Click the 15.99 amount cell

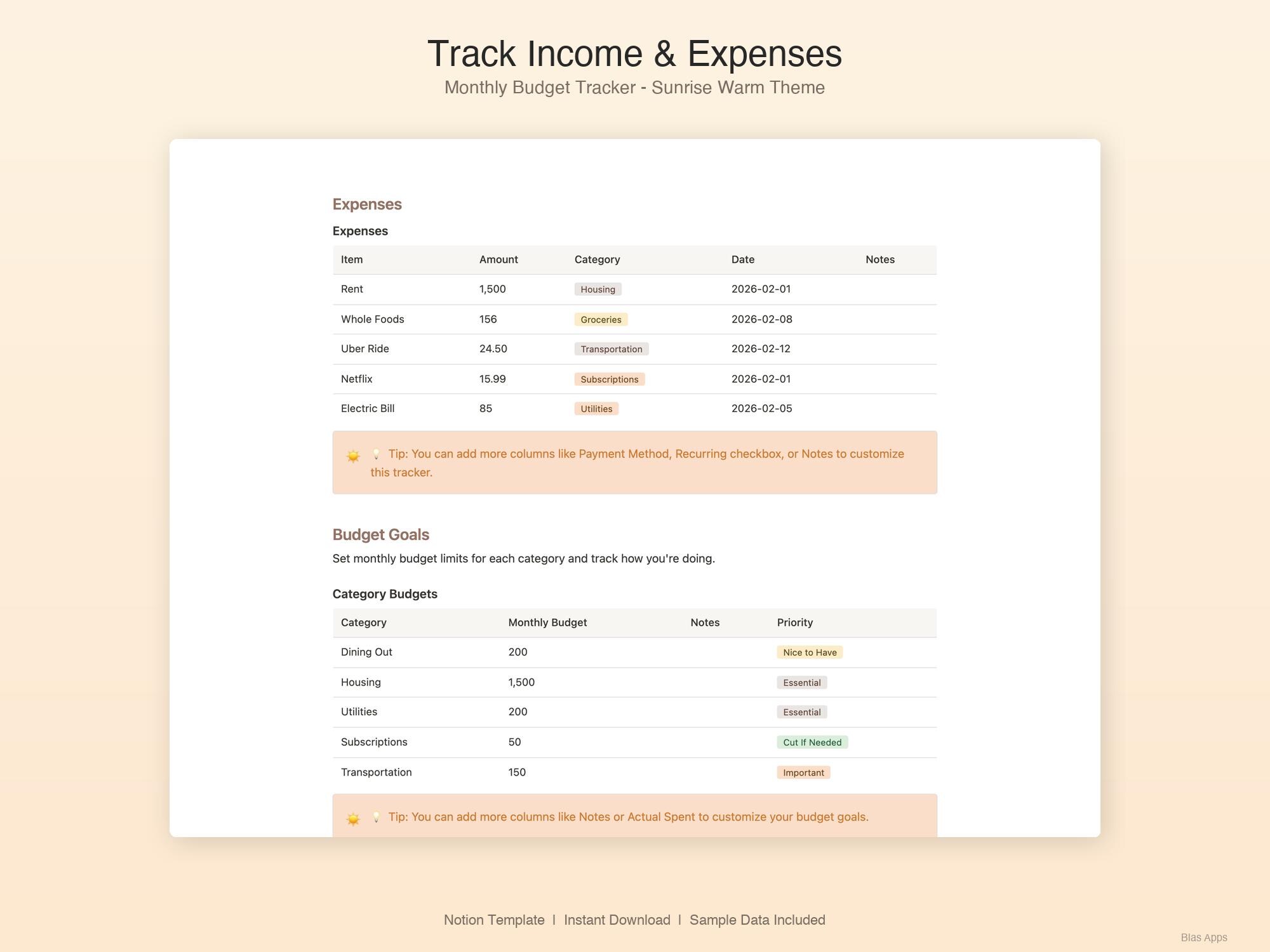[x=492, y=379]
